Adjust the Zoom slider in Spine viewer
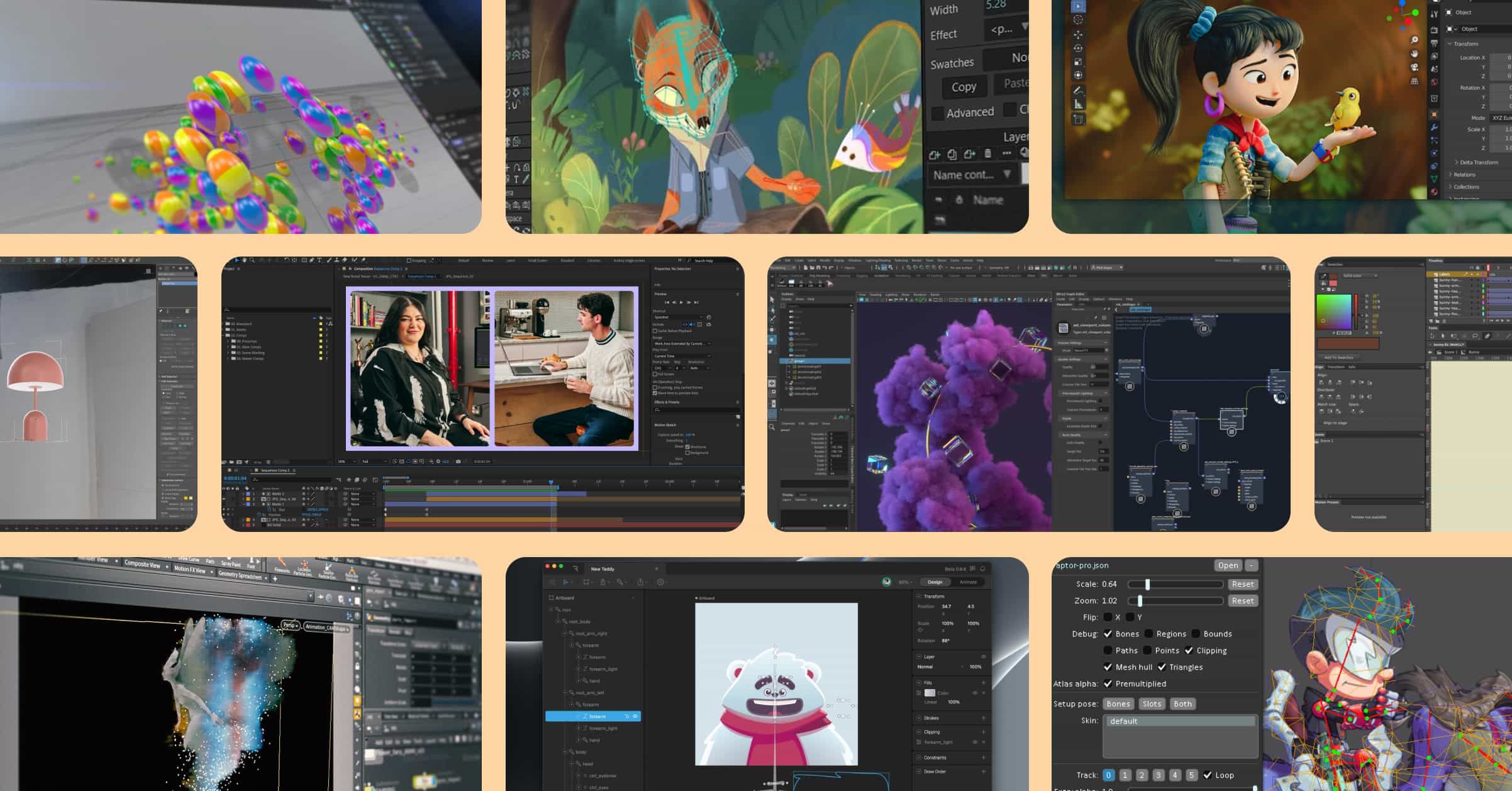Screen dimensions: 1512x791 [1175, 601]
